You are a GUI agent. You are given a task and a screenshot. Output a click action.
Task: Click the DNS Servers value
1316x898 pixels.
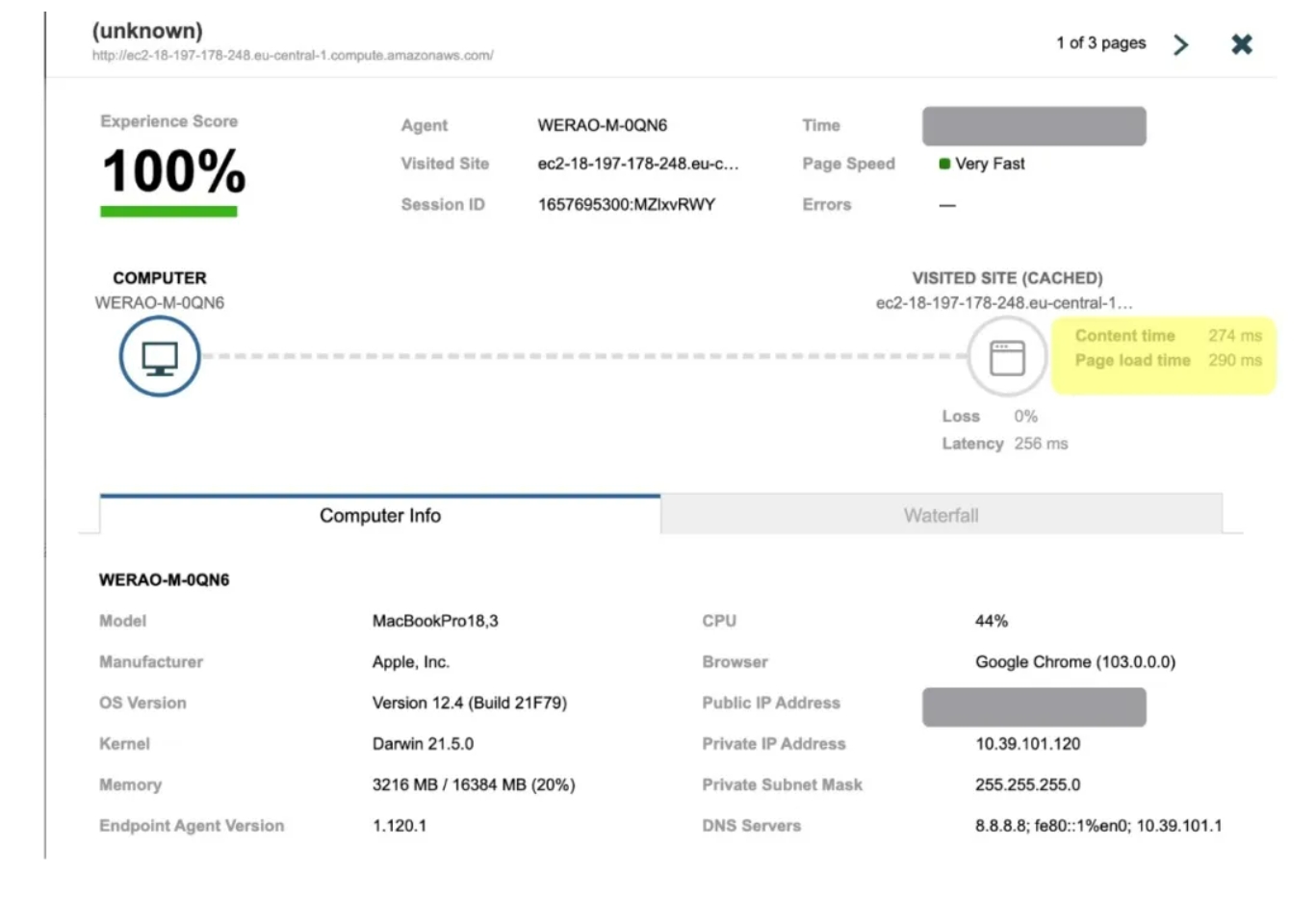tap(1097, 826)
